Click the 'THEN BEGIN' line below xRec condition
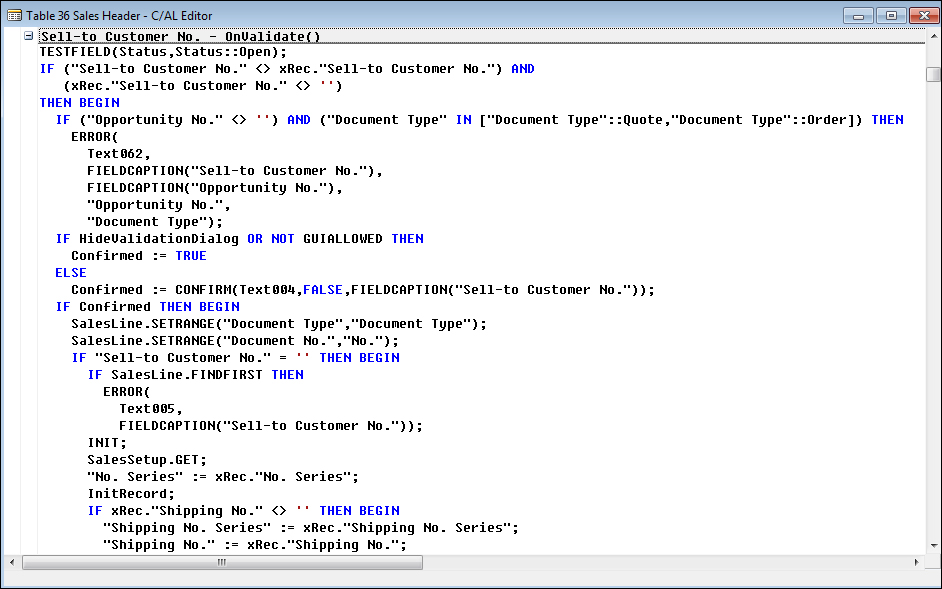Screen dimensions: 942x589 [79, 103]
